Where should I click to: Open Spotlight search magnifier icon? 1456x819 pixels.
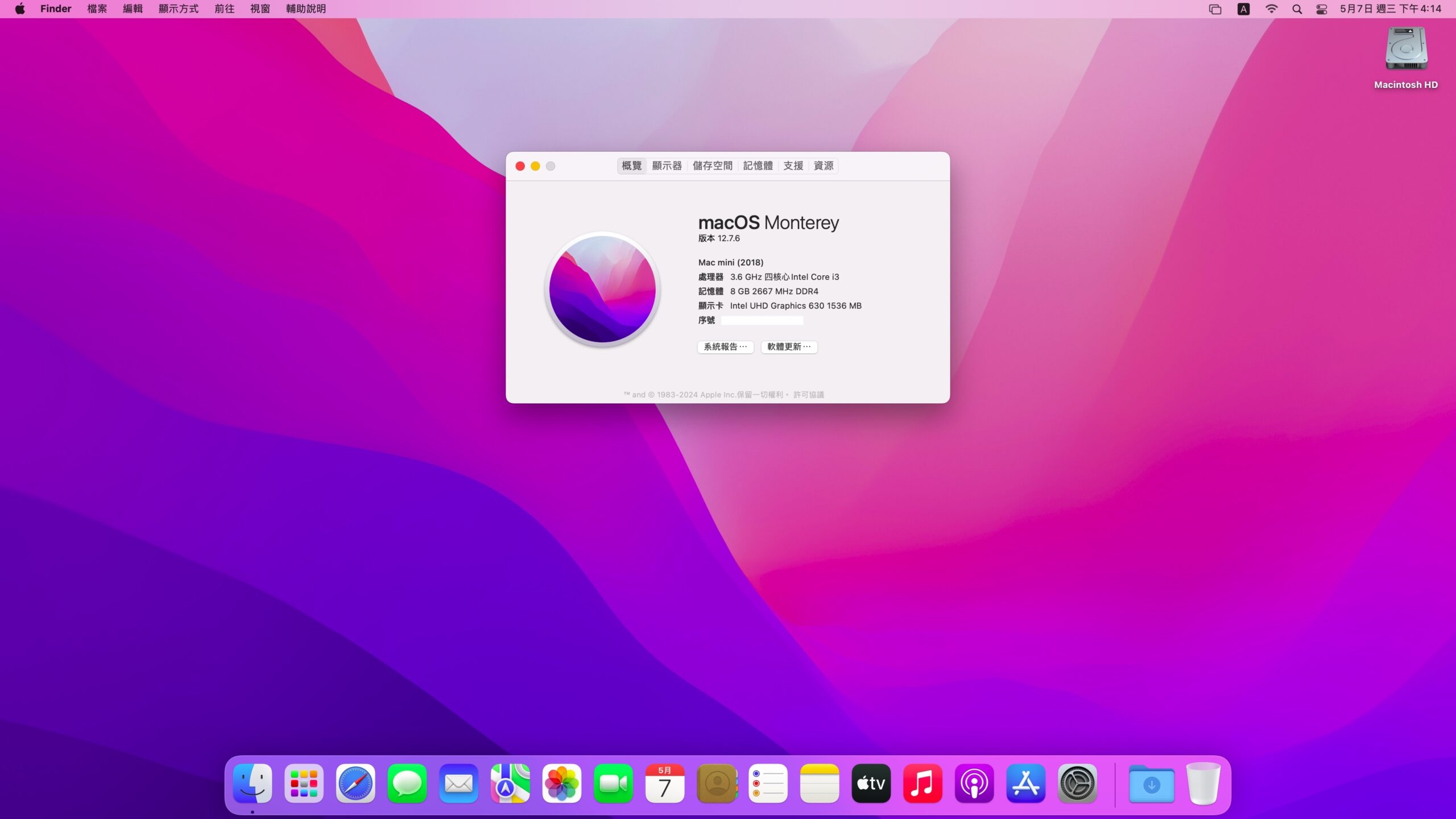[x=1297, y=9]
